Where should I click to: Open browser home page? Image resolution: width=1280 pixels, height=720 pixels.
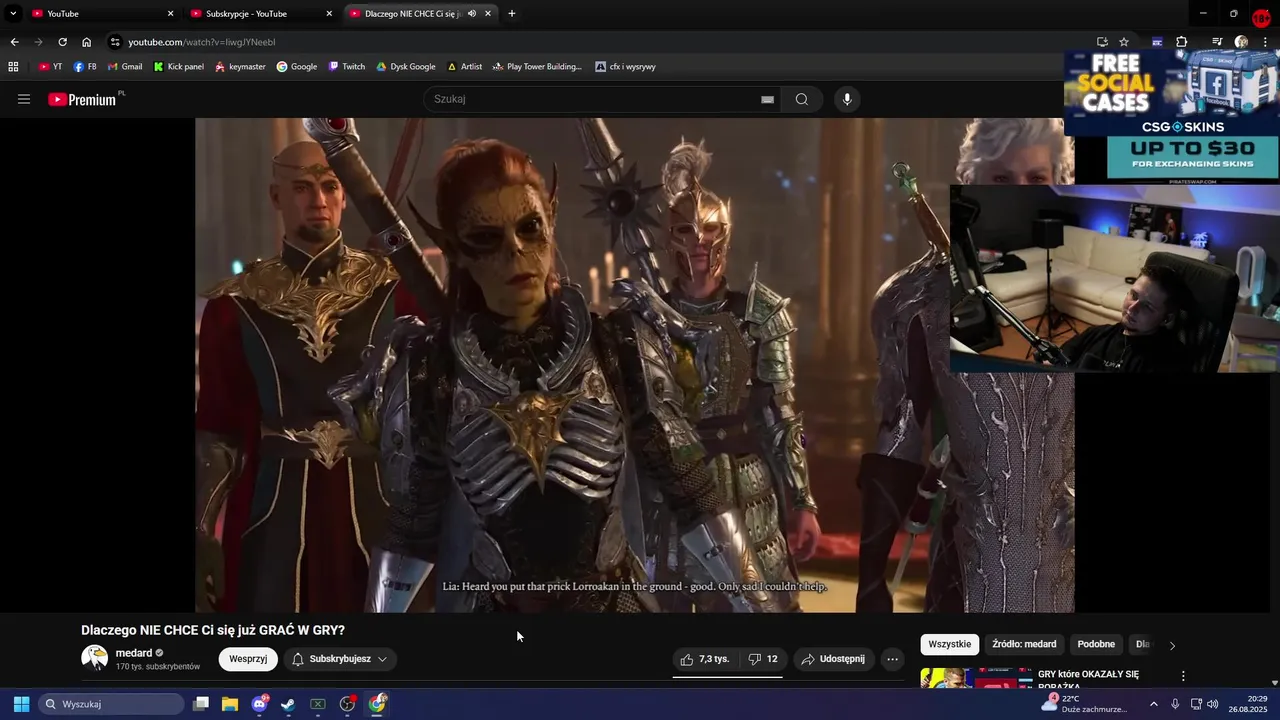click(86, 42)
